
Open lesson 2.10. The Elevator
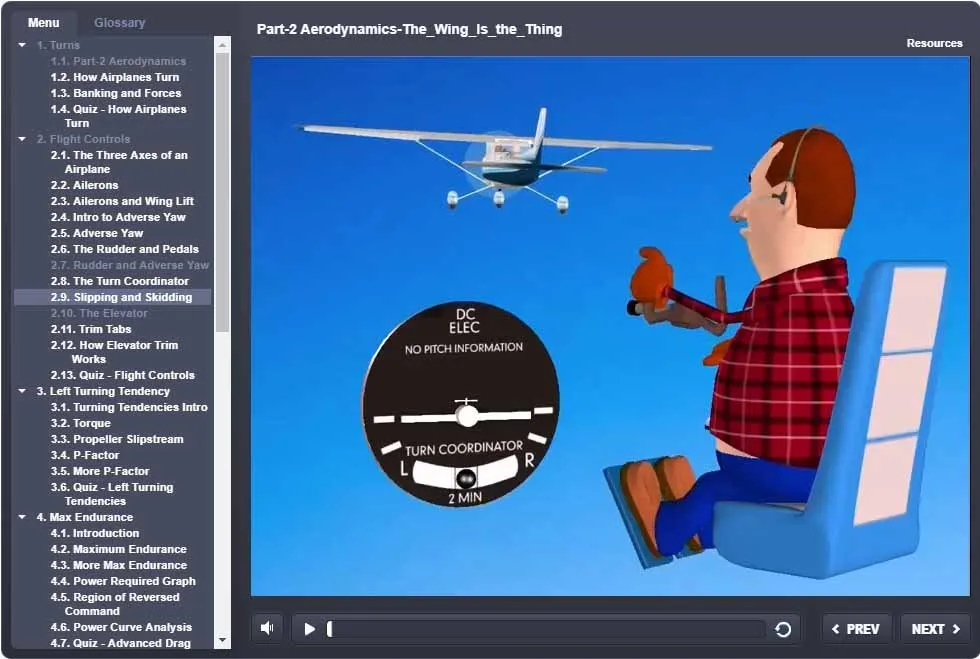point(99,313)
